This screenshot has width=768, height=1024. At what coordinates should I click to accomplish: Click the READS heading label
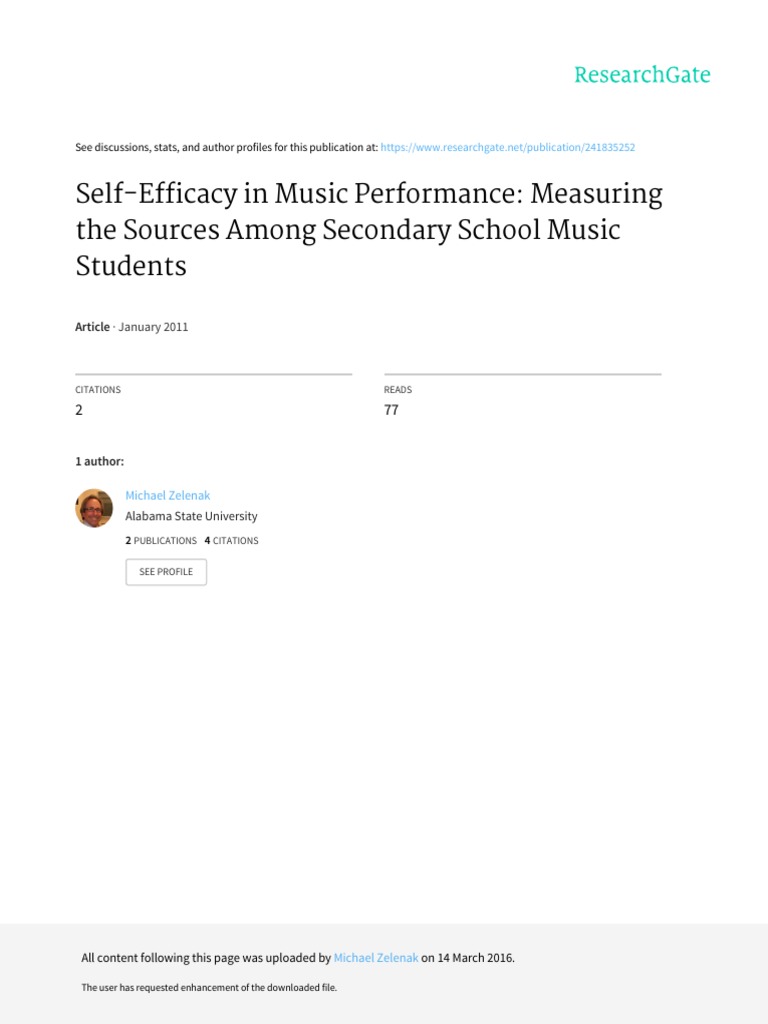(x=398, y=389)
